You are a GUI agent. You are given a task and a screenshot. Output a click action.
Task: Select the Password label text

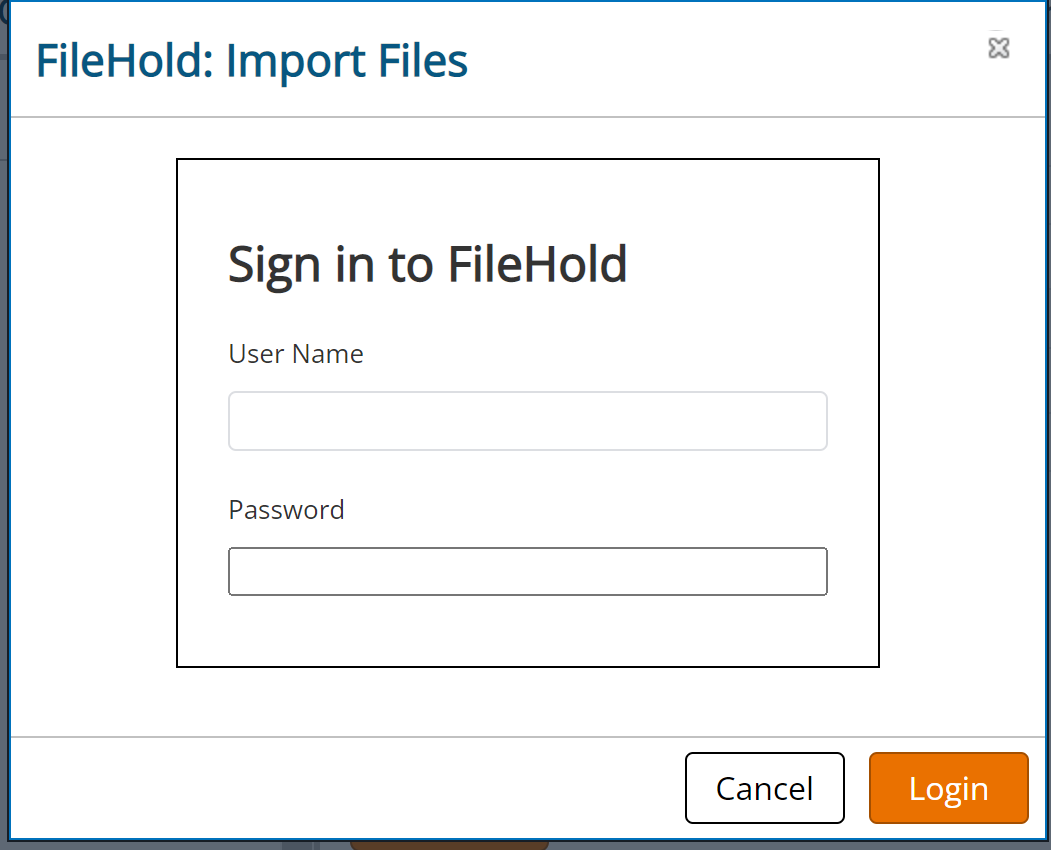pyautogui.click(x=286, y=510)
